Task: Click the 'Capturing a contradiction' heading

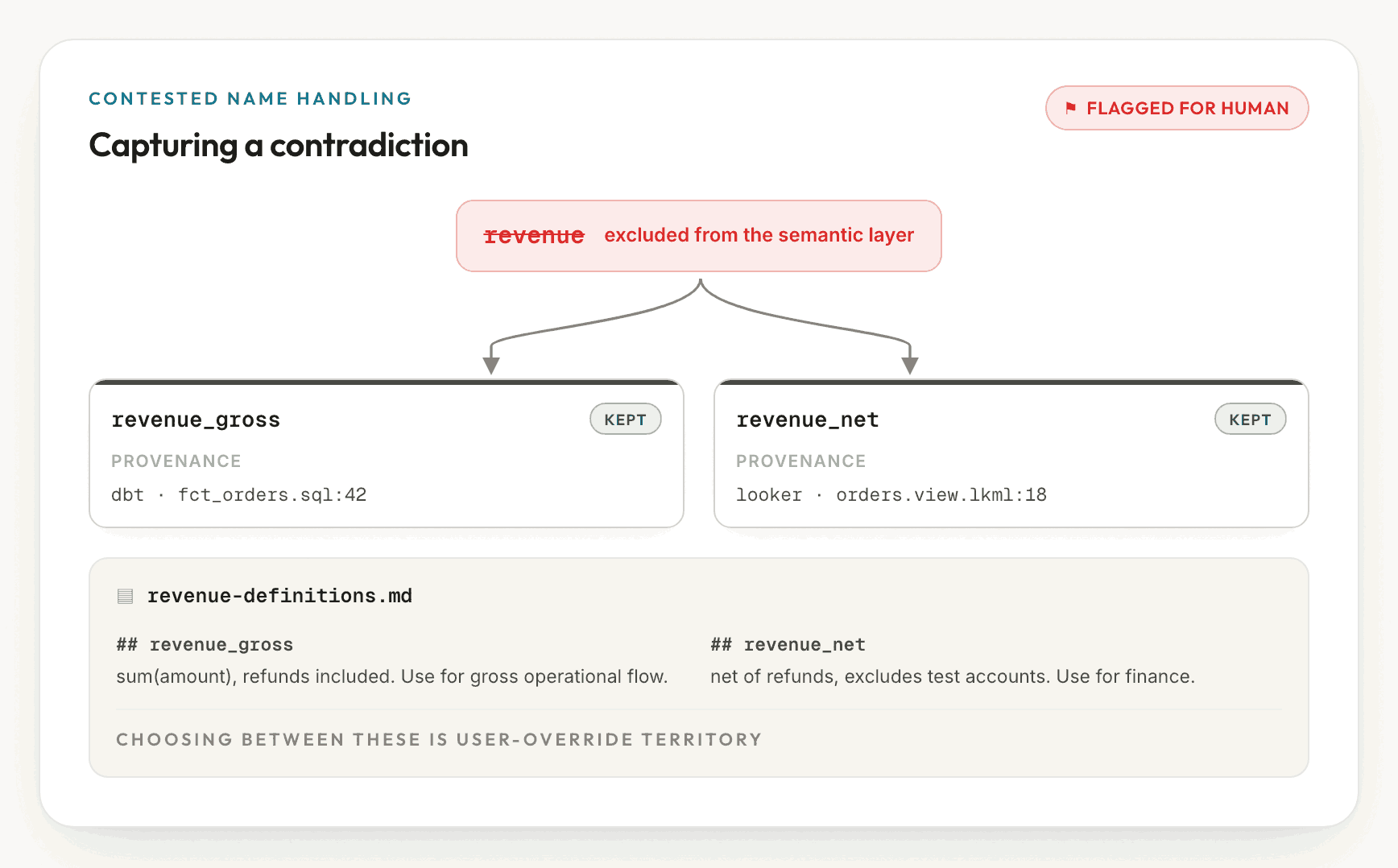Action: 279,146
